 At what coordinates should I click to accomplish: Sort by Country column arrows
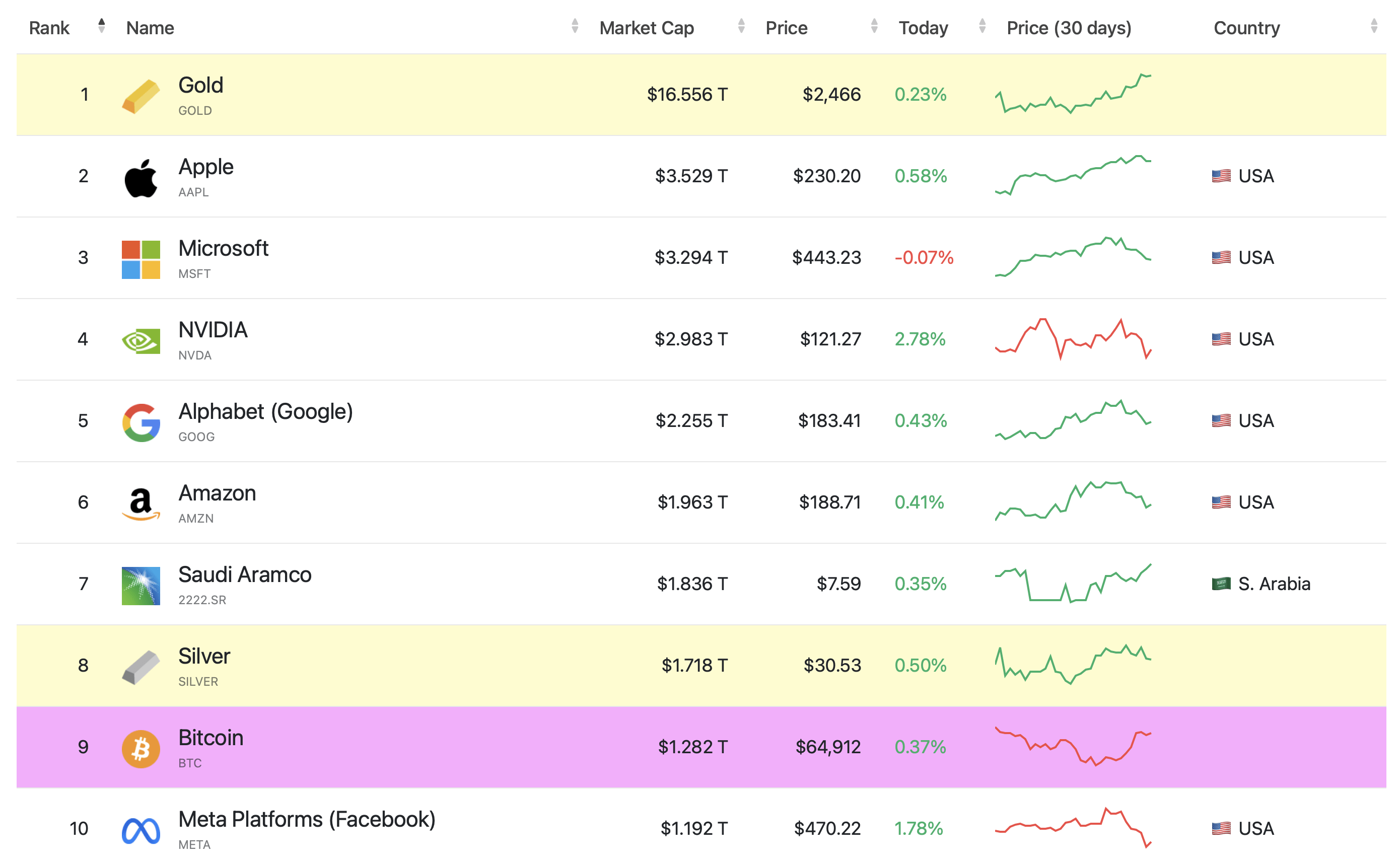point(1374,26)
